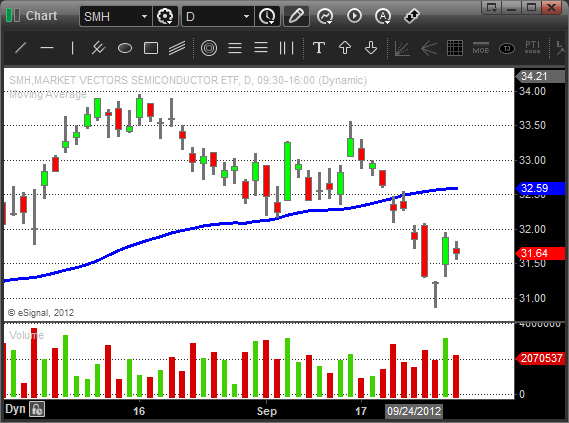Click the Dyn scaling label
This screenshot has height=423, width=569.
(x=15, y=409)
